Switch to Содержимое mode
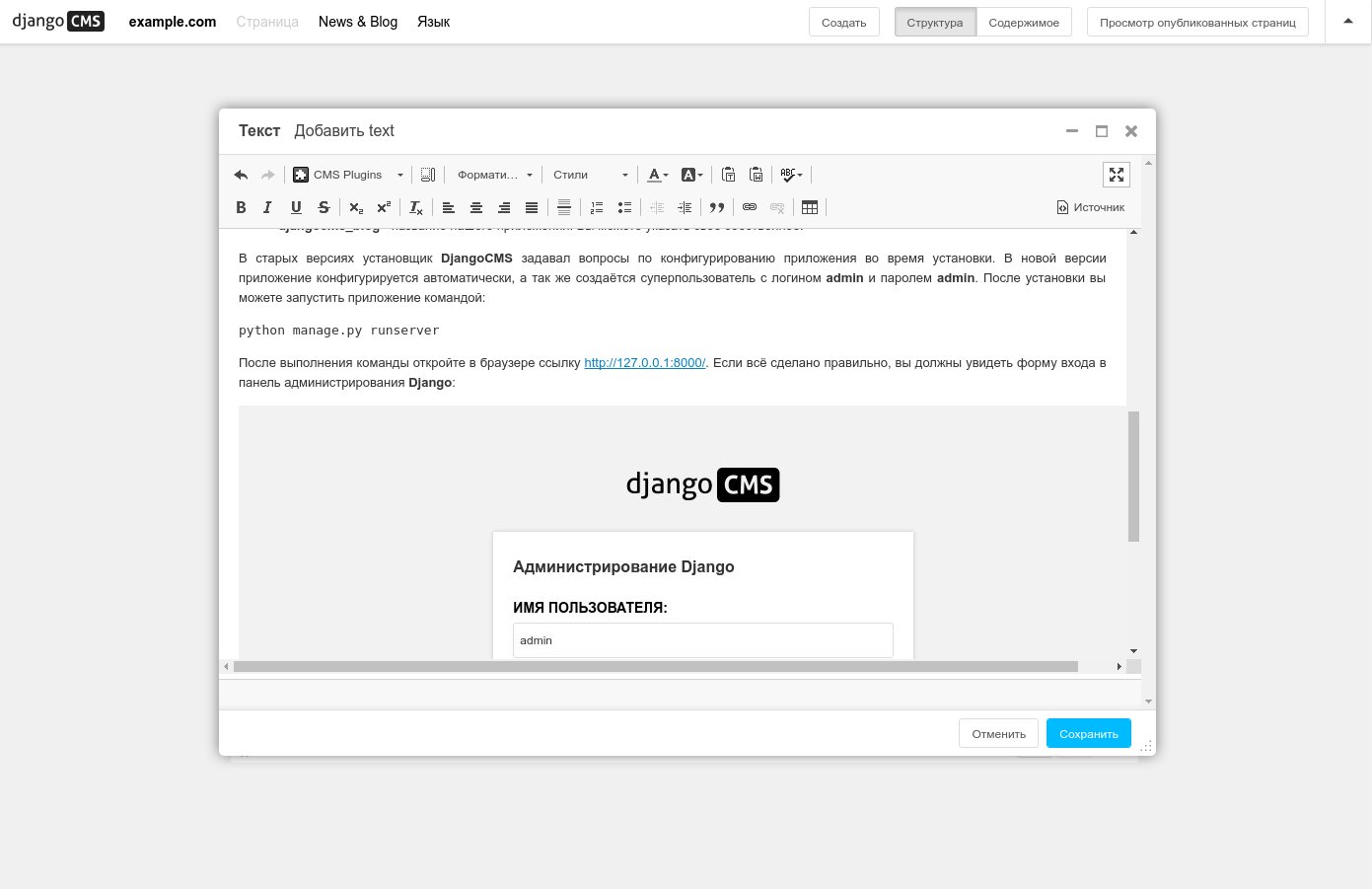The width and height of the screenshot is (1372, 889). [x=1024, y=23]
